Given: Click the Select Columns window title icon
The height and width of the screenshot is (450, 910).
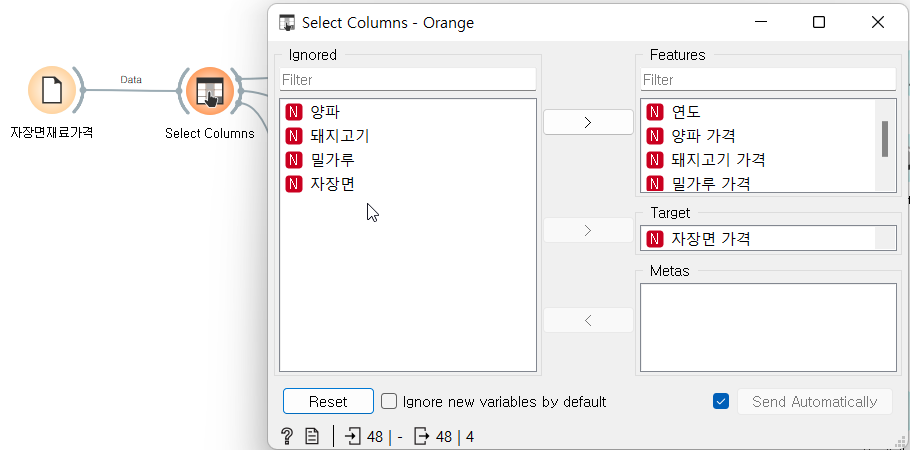Looking at the screenshot, I should coord(287,23).
